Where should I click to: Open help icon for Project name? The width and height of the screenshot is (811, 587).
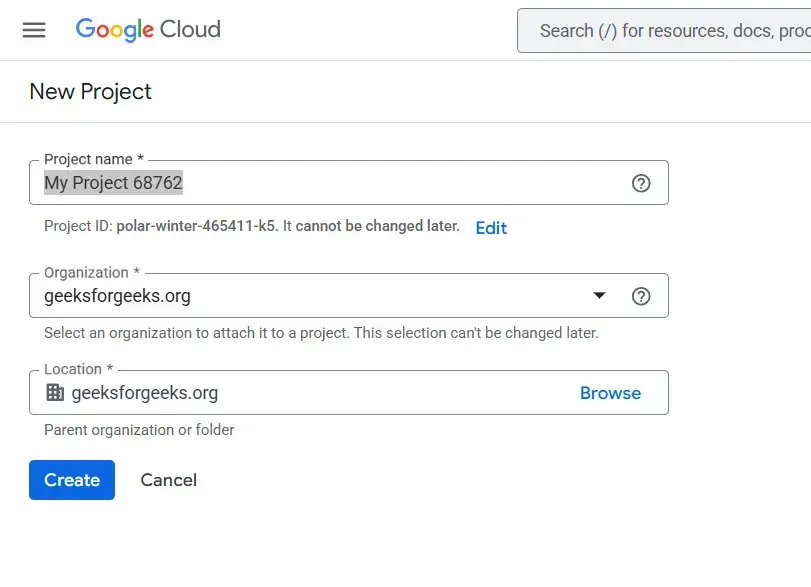click(641, 183)
